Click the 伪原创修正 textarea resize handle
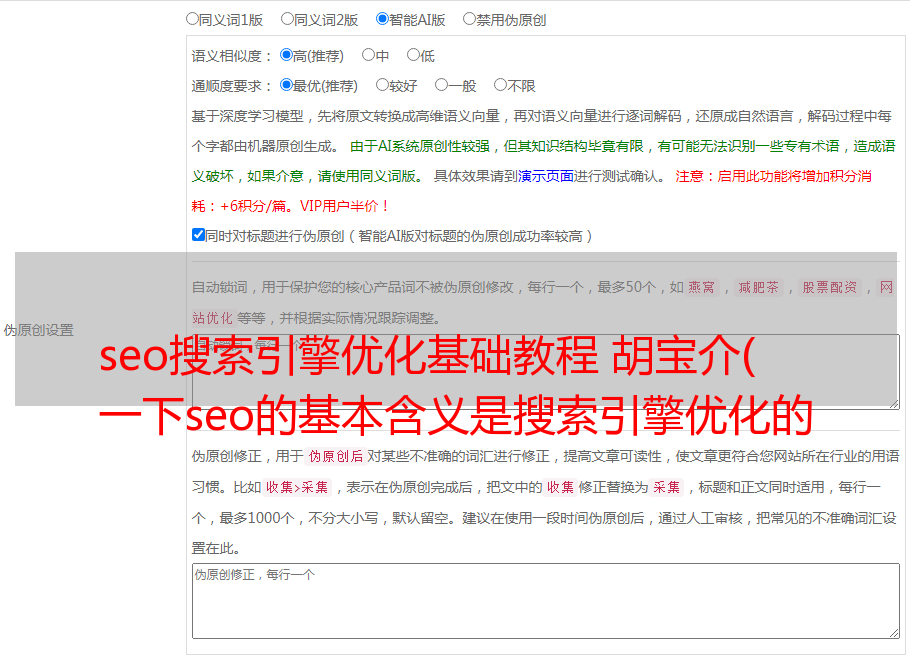The width and height of the screenshot is (911, 658). (894, 633)
